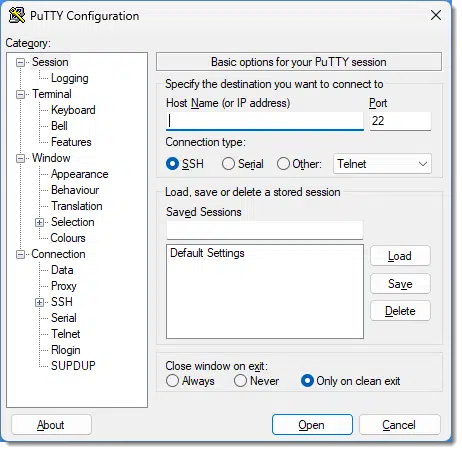The width and height of the screenshot is (462, 452).
Task: Open Features settings panel
Action: click(x=71, y=142)
